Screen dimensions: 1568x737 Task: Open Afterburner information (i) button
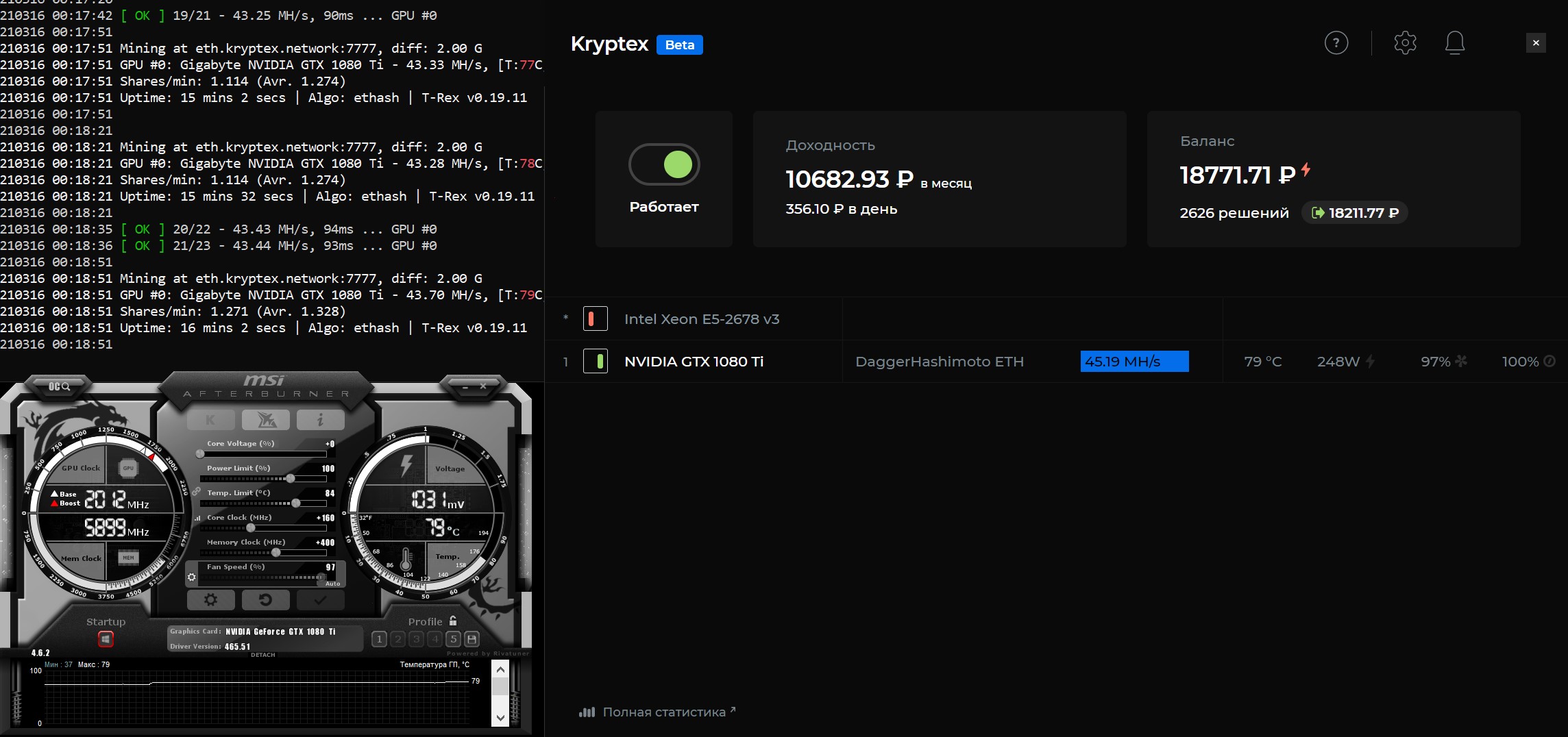point(320,420)
